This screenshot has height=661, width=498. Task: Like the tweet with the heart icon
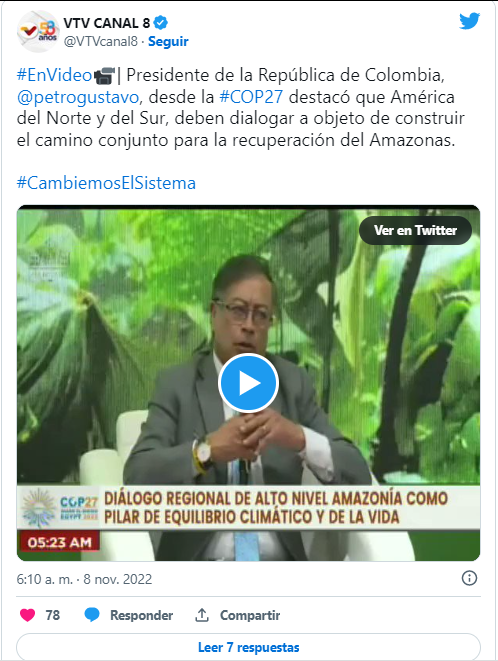point(27,615)
